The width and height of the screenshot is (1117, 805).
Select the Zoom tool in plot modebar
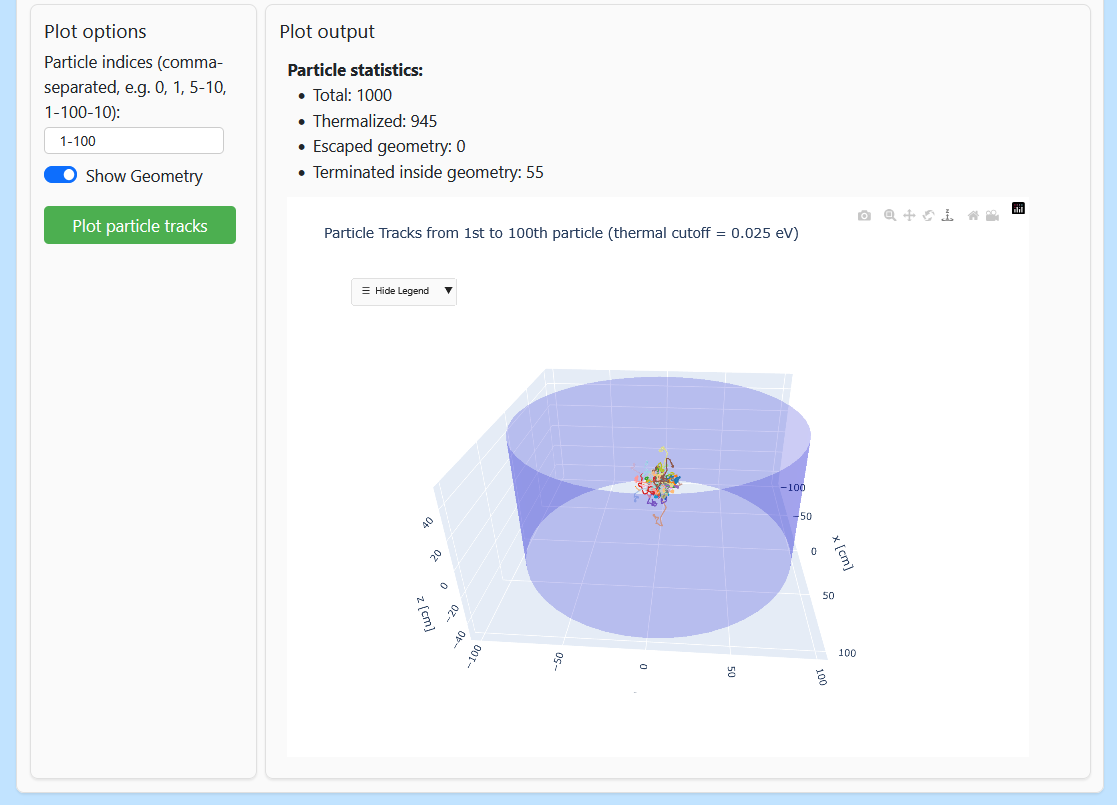pyautogui.click(x=890, y=215)
